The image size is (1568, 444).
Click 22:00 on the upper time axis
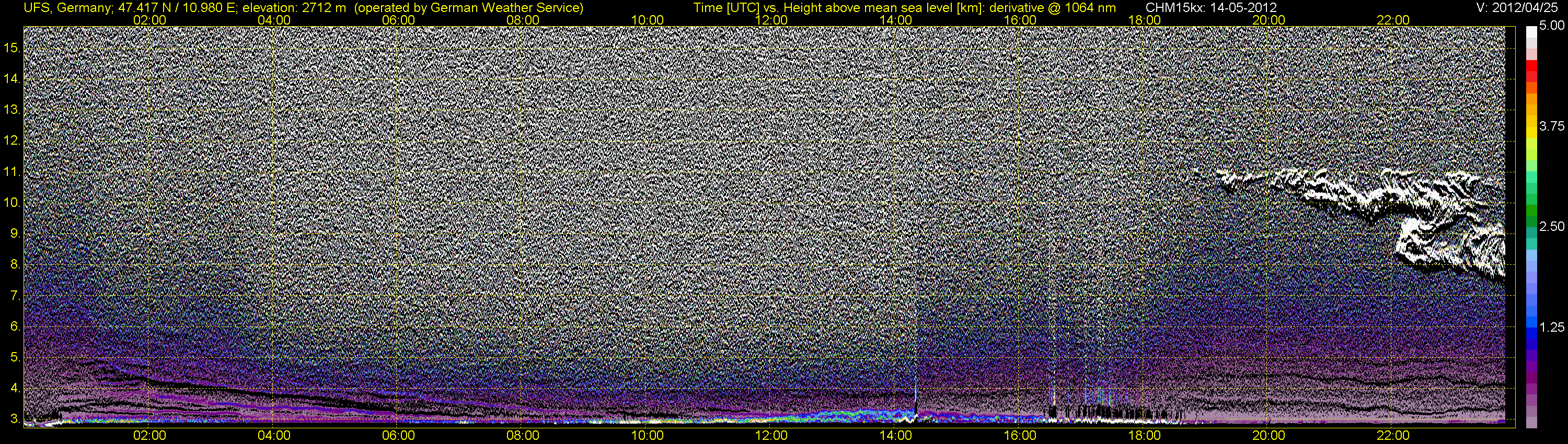(x=1393, y=20)
